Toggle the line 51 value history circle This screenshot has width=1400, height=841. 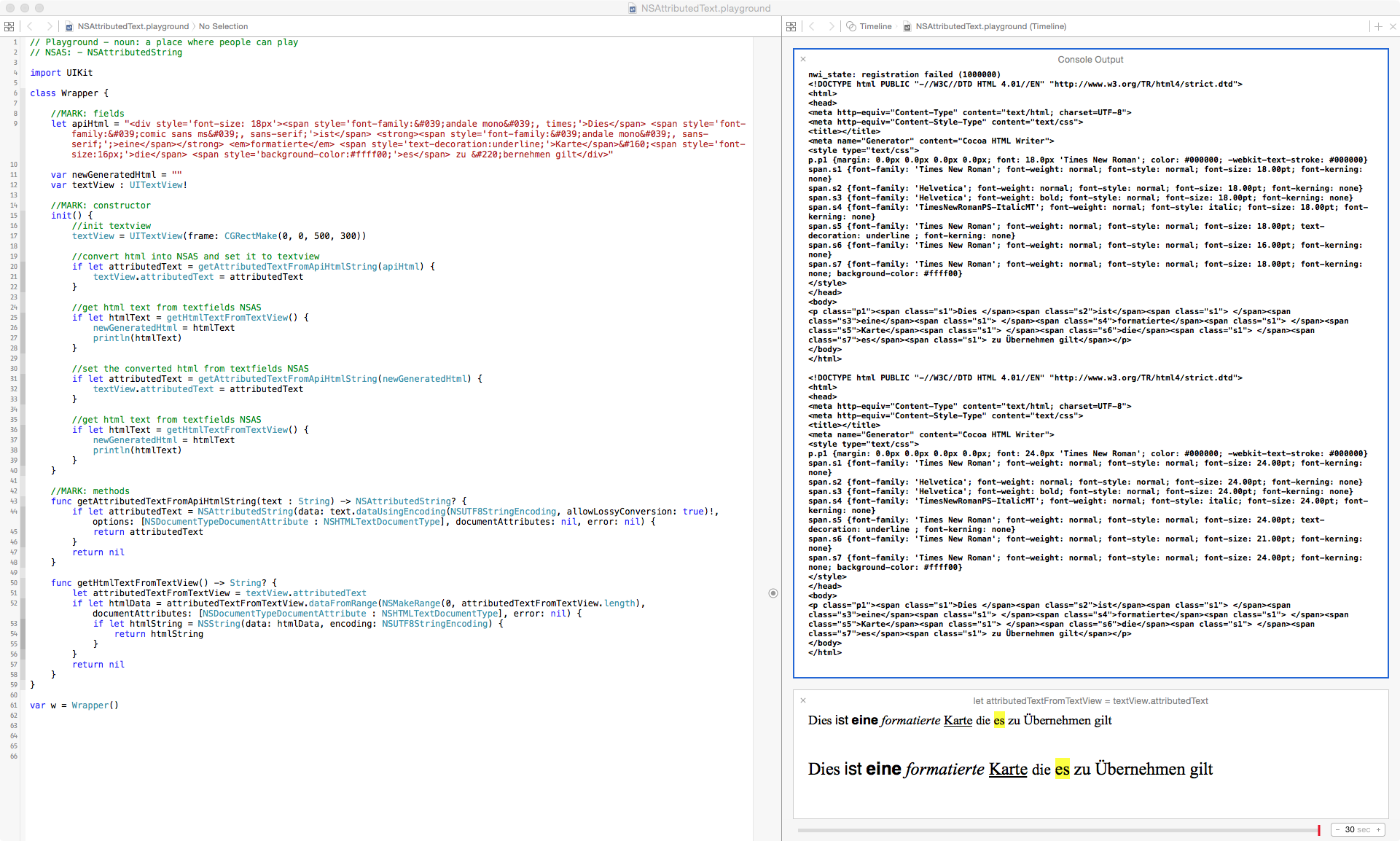[x=773, y=593]
